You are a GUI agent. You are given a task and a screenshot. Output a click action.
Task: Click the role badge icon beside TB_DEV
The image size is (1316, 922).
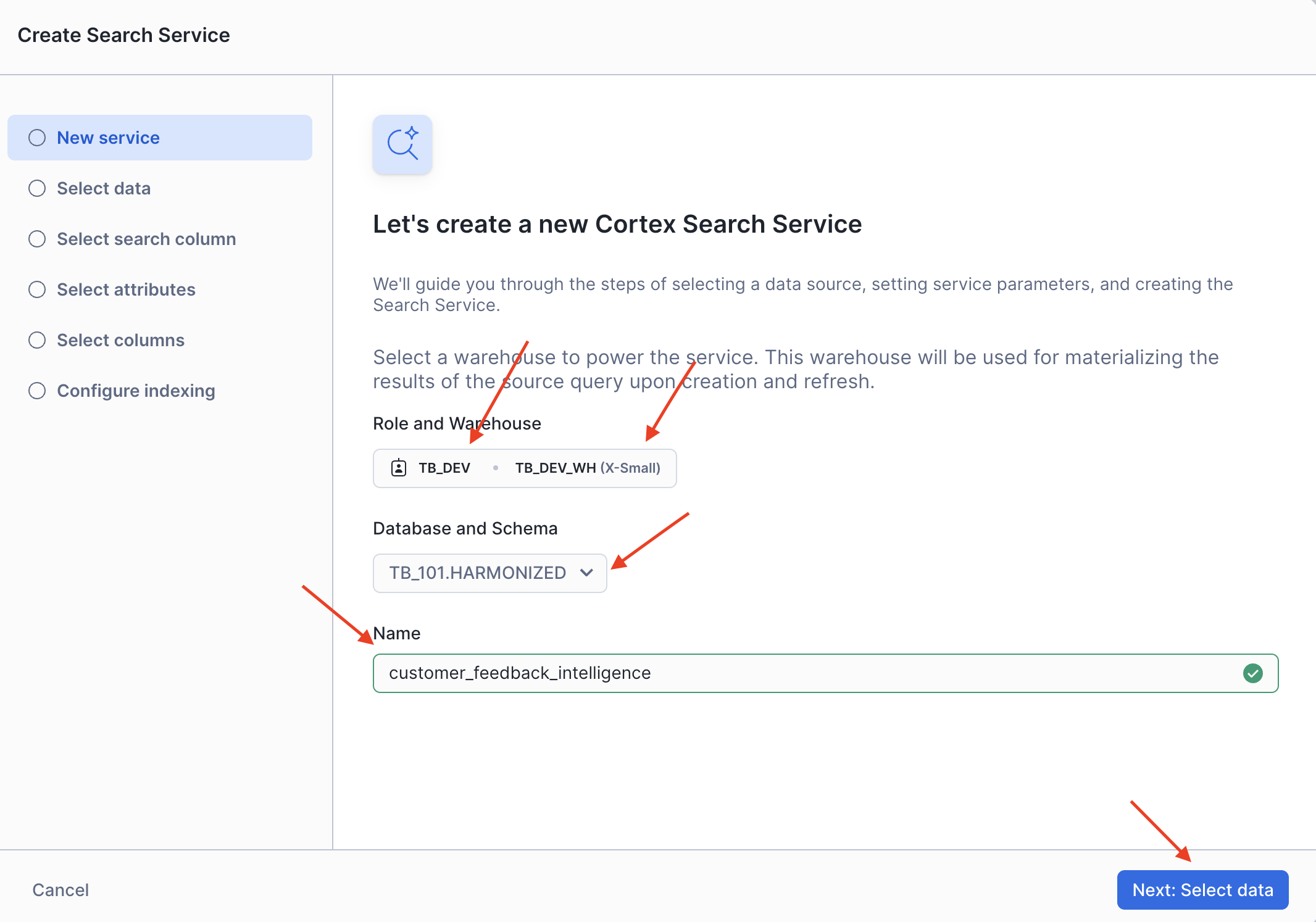pos(398,468)
